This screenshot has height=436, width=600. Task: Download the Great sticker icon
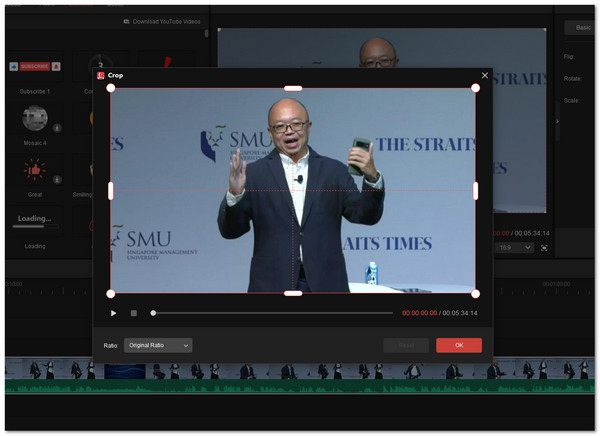(x=57, y=179)
